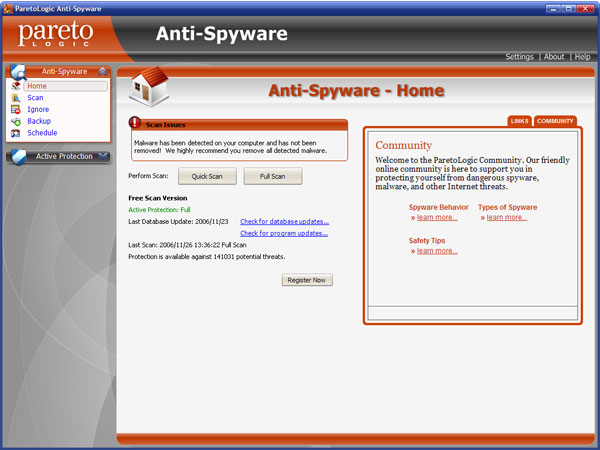Click 'Active Protection: Full' status text
The width and height of the screenshot is (600, 450).
[159, 210]
